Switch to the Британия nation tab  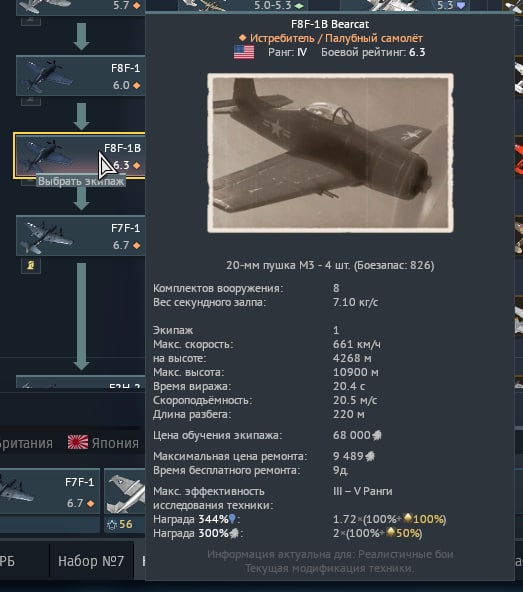26,443
